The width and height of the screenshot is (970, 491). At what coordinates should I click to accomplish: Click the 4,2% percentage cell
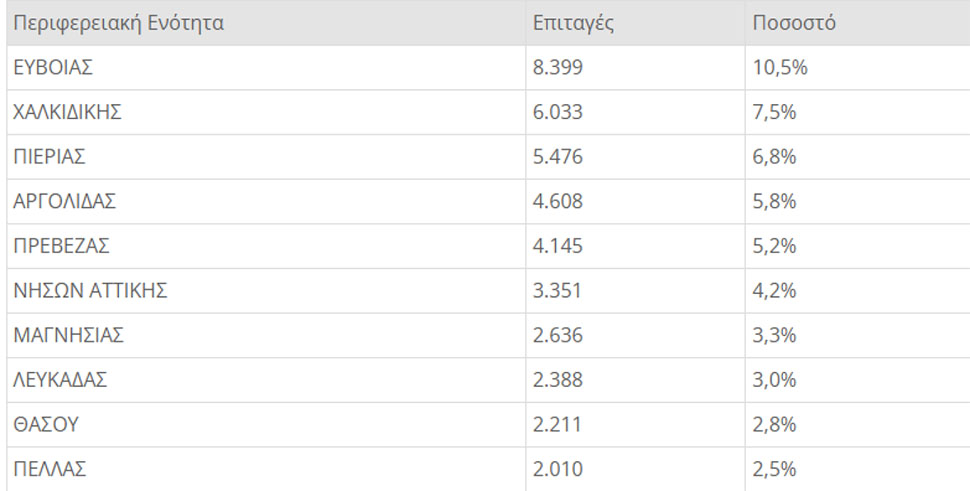(775, 291)
